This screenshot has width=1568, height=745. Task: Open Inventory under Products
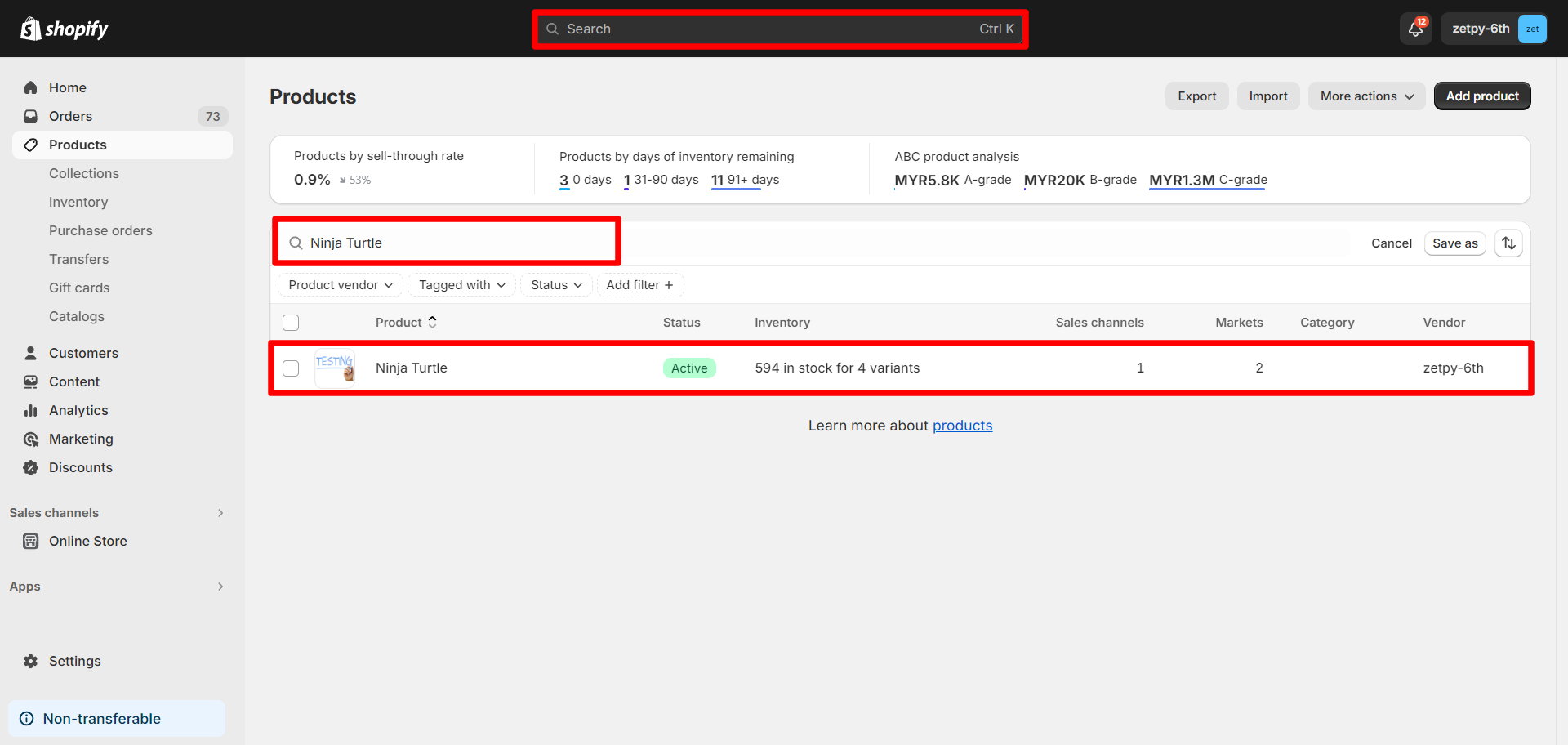pyautogui.click(x=78, y=202)
